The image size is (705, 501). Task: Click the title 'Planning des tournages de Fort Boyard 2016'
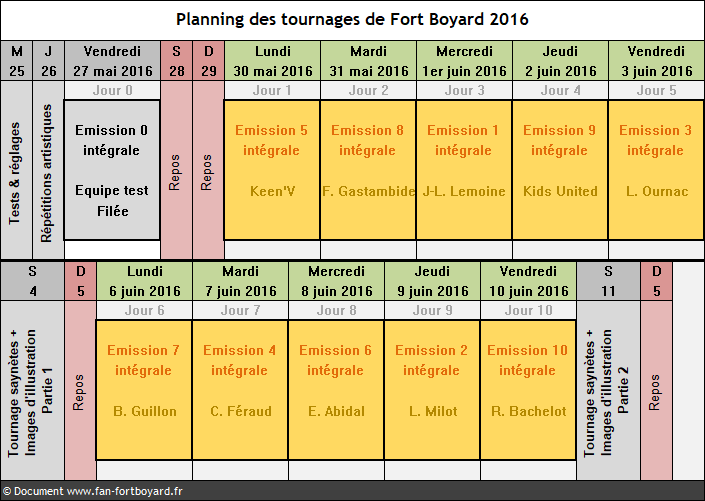(x=352, y=19)
